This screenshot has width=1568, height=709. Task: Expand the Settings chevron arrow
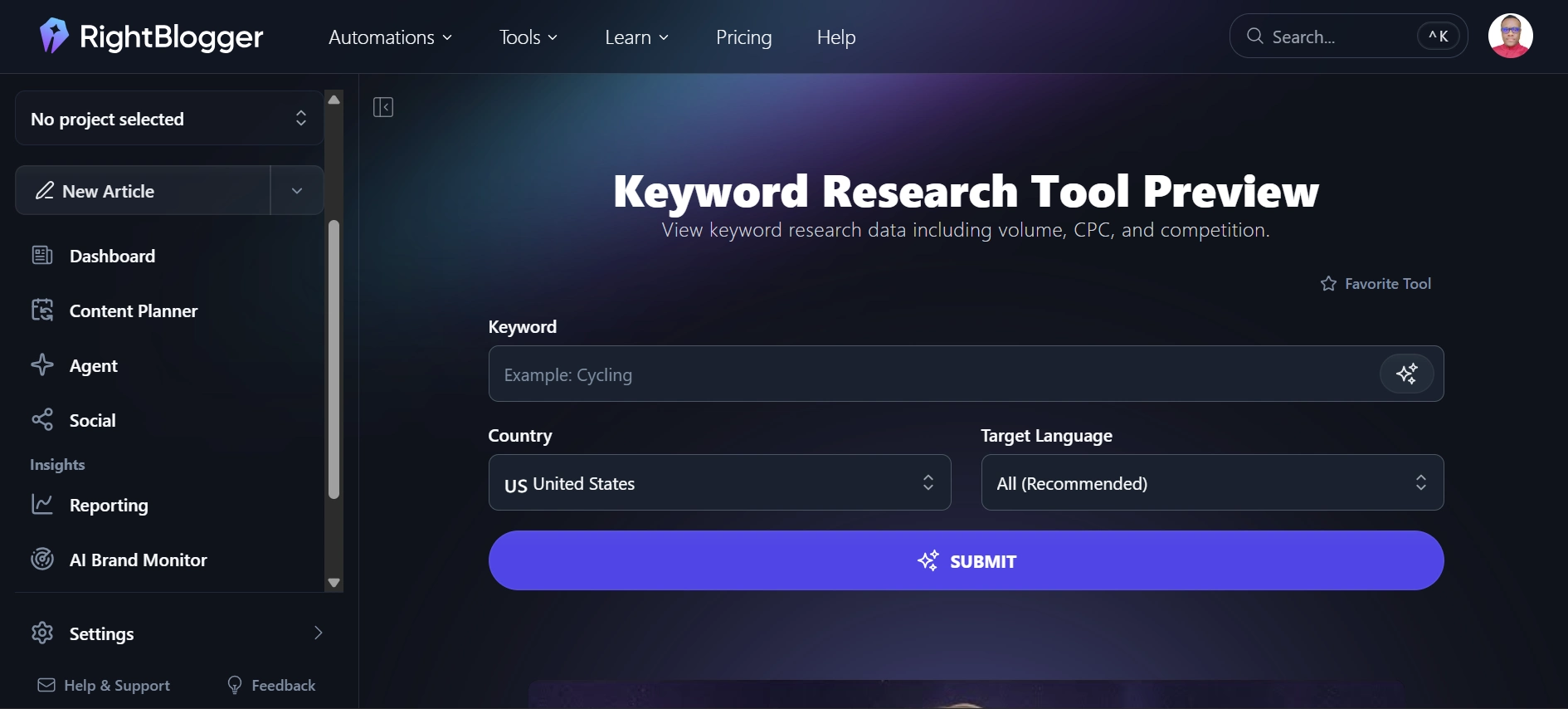coord(318,633)
